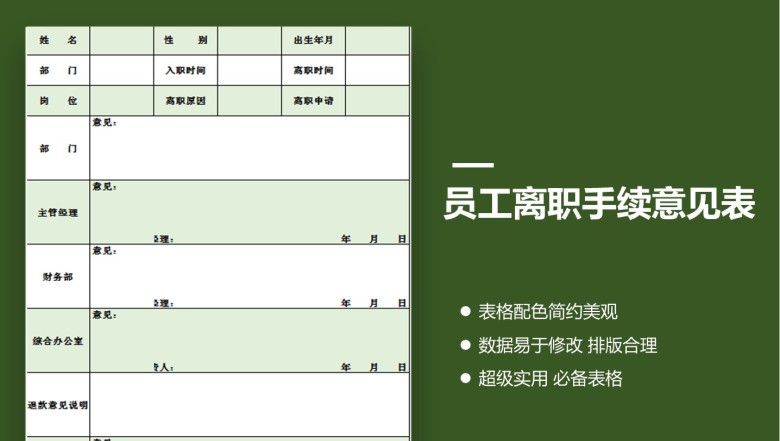Click the 年 月 日 date in the 主管经理 row
This screenshot has width=780, height=441.
tap(374, 239)
